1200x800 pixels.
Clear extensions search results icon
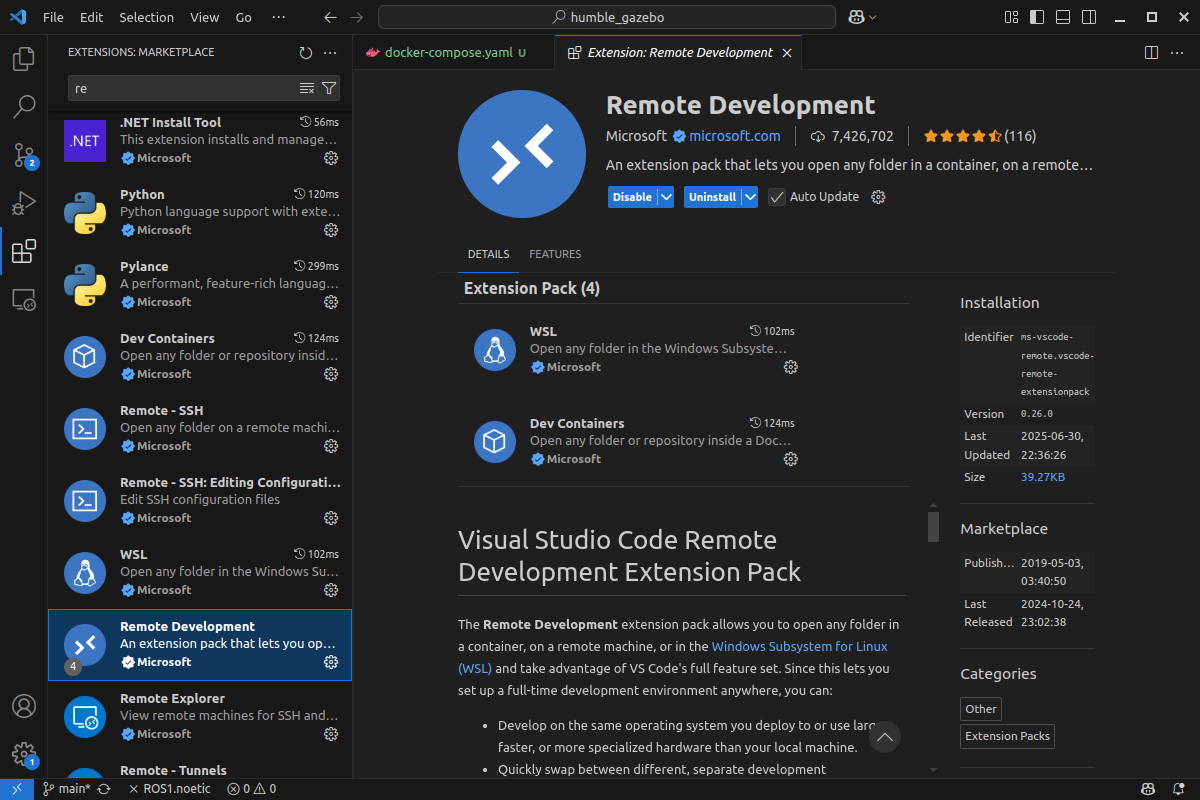pos(307,88)
